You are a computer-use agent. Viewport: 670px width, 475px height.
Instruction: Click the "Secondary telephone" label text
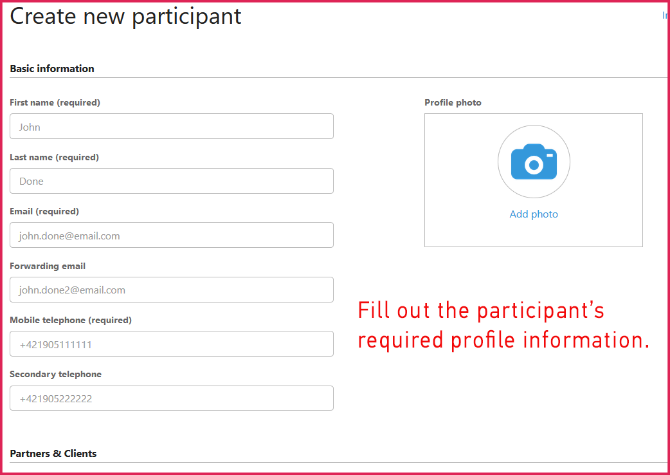(x=55, y=374)
